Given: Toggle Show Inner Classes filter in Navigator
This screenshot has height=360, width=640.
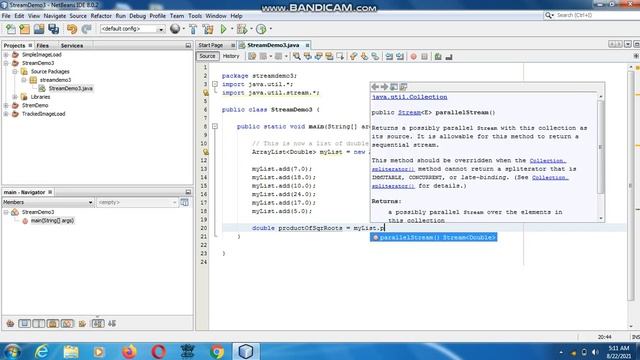Looking at the screenshot, I should point(67,324).
